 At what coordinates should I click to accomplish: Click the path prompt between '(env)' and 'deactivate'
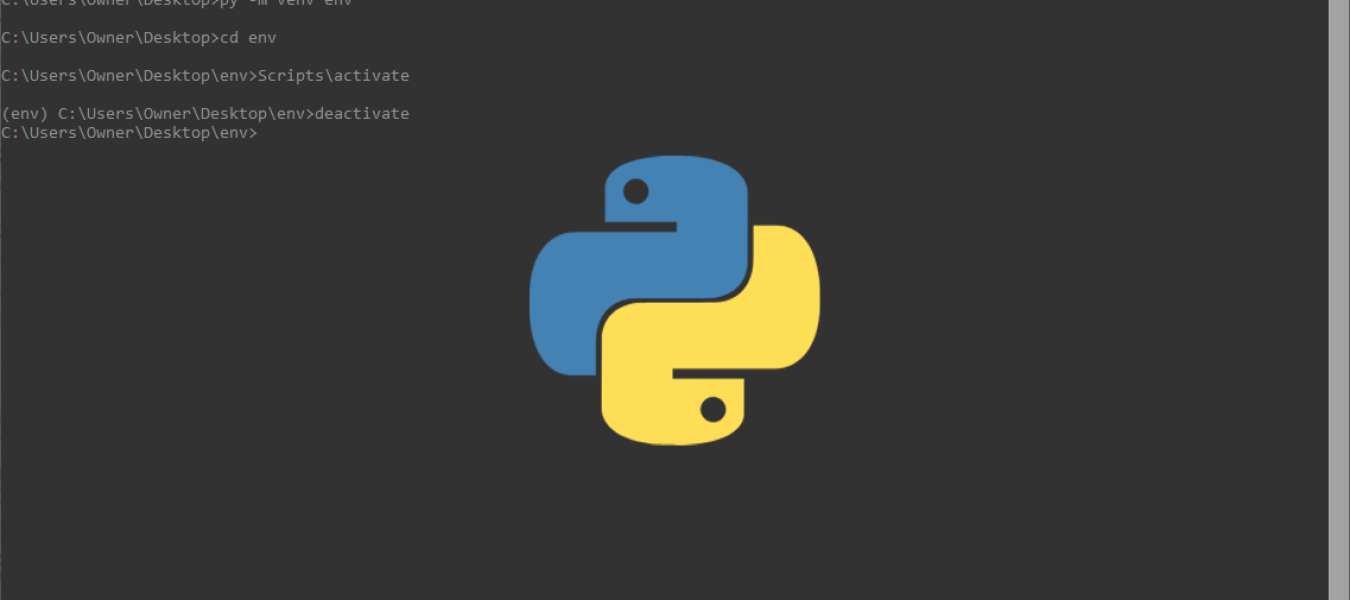[184, 114]
